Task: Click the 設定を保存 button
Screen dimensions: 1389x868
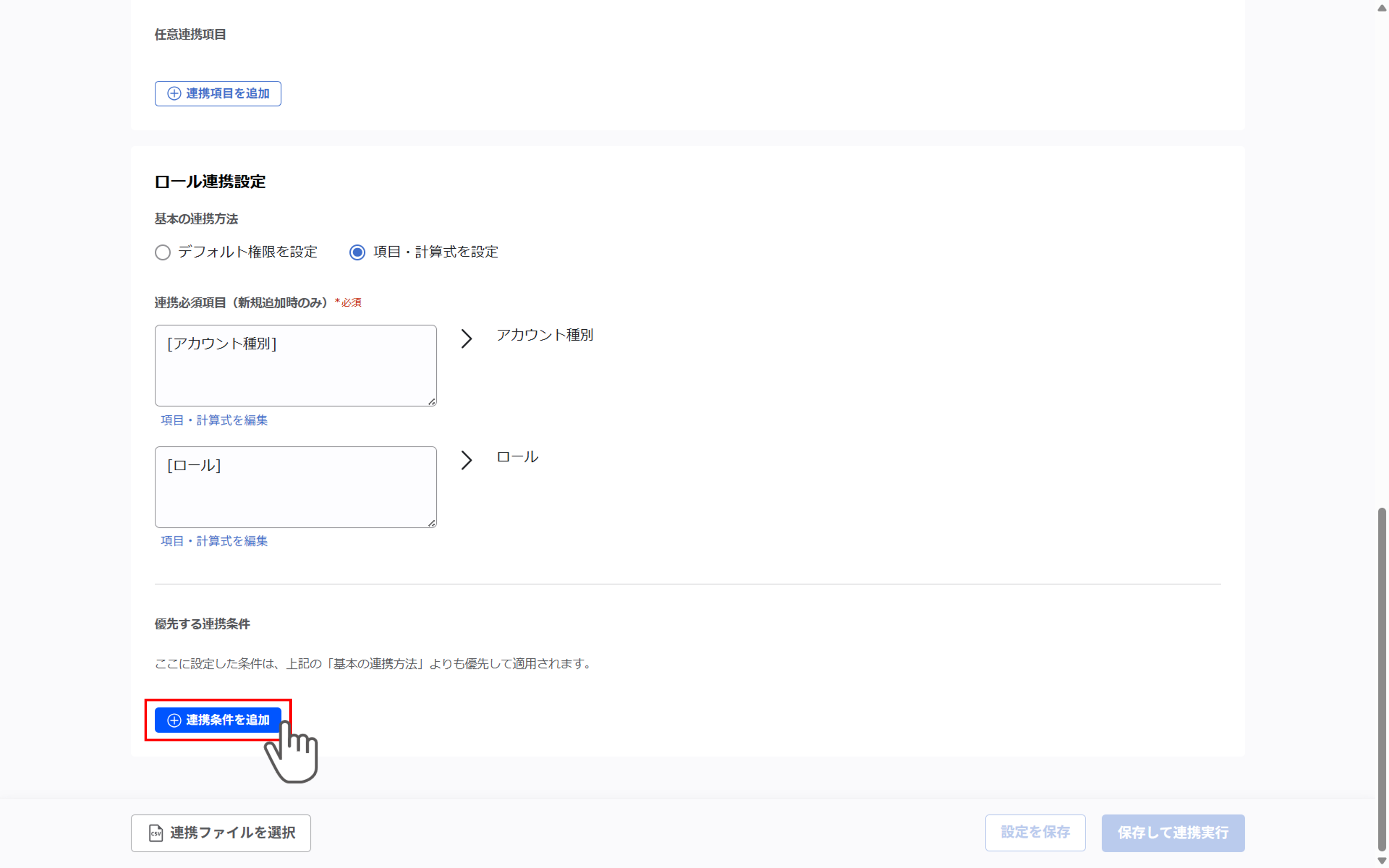Action: point(1035,833)
